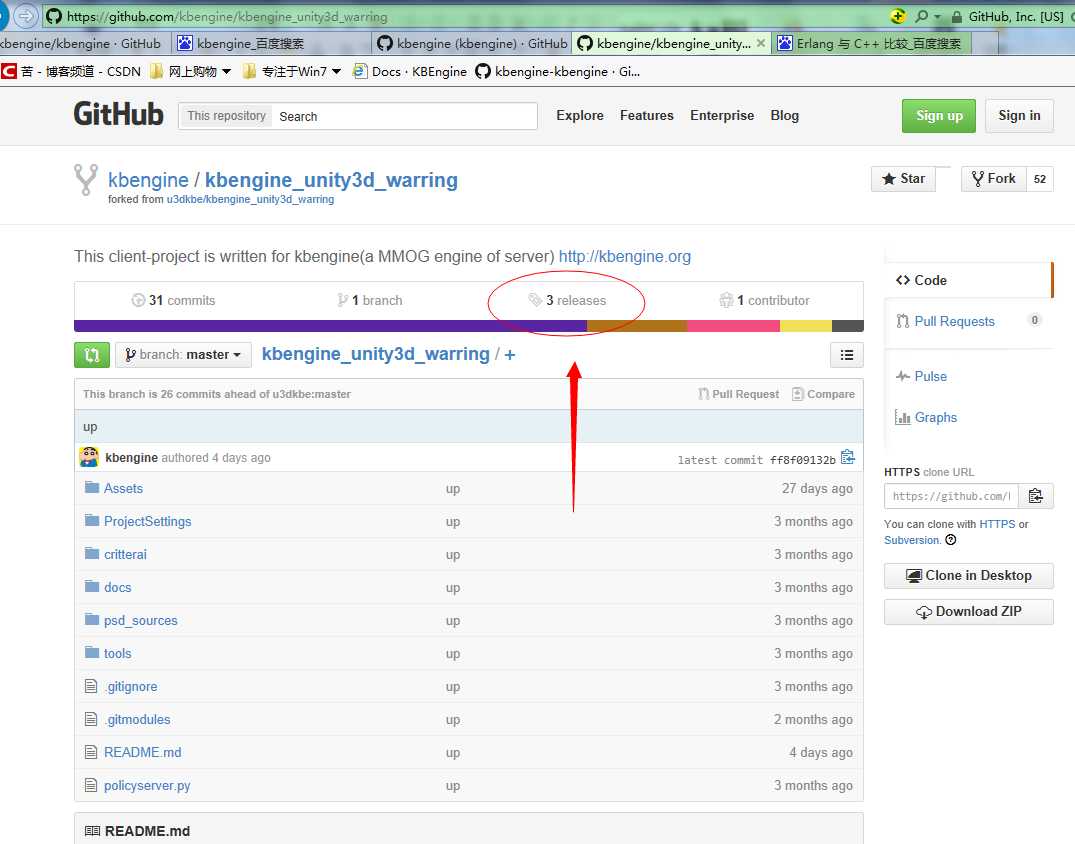Click the README.md file icon in list
The height and width of the screenshot is (844, 1075).
tap(91, 751)
